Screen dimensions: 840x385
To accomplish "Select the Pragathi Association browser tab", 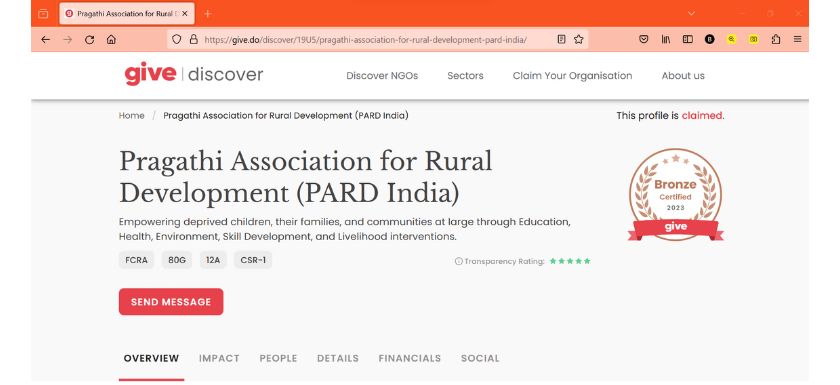I will [x=127, y=13].
